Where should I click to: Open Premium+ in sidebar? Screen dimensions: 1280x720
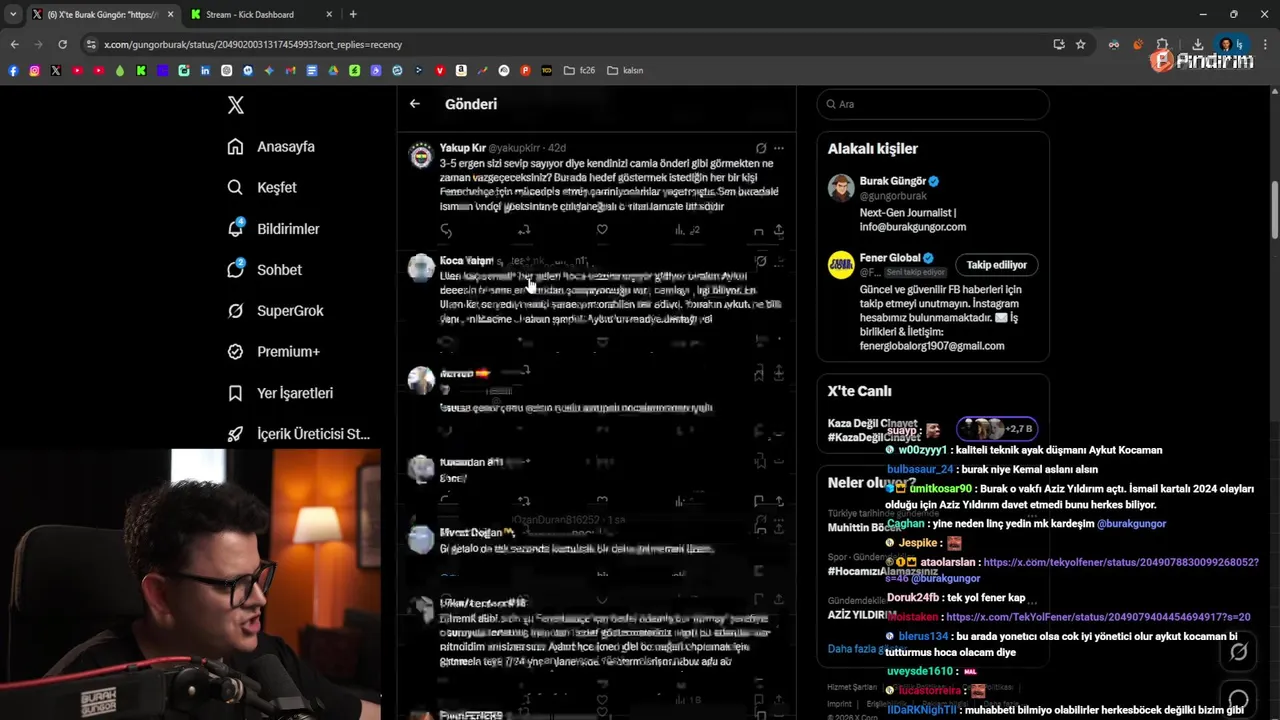(x=273, y=352)
